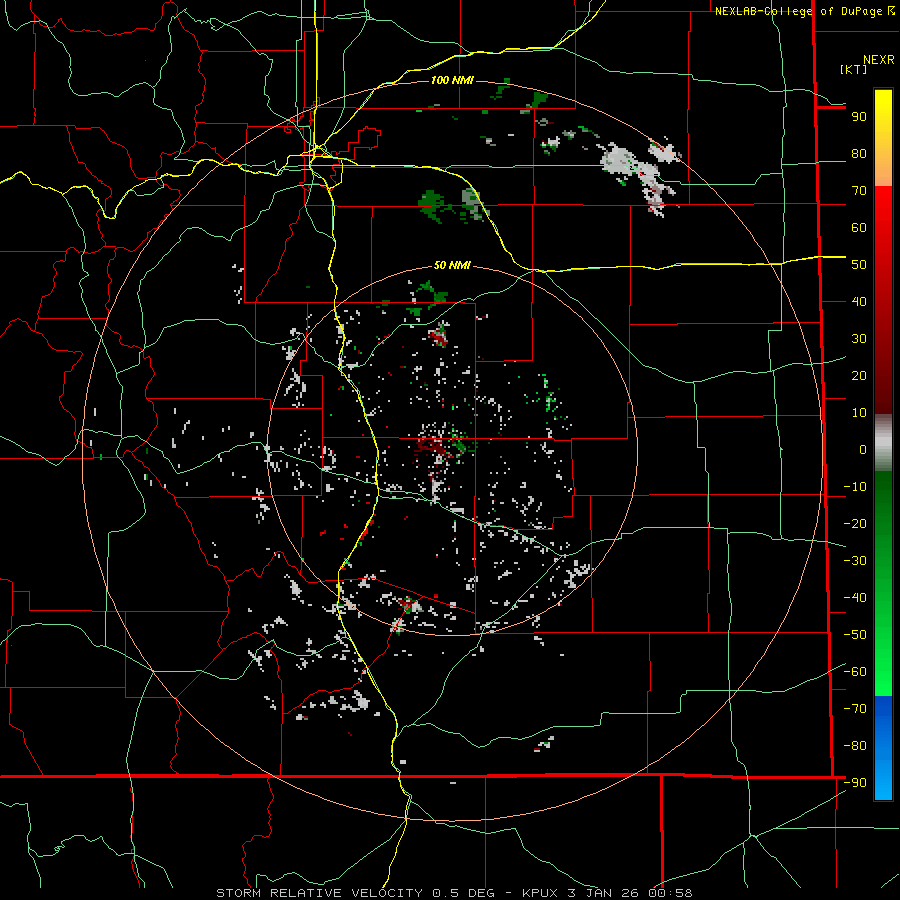Click the "60" value on the velocity scale
The width and height of the screenshot is (900, 900).
(859, 228)
